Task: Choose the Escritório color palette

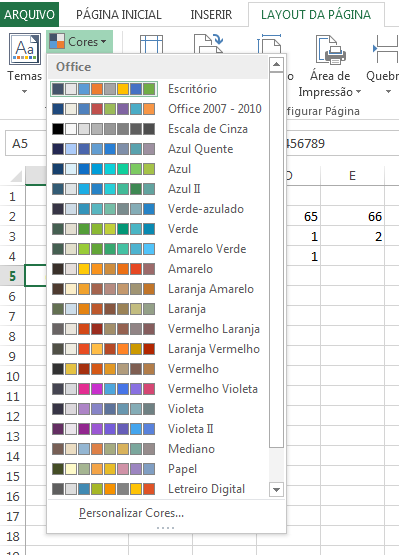Action: click(x=158, y=89)
